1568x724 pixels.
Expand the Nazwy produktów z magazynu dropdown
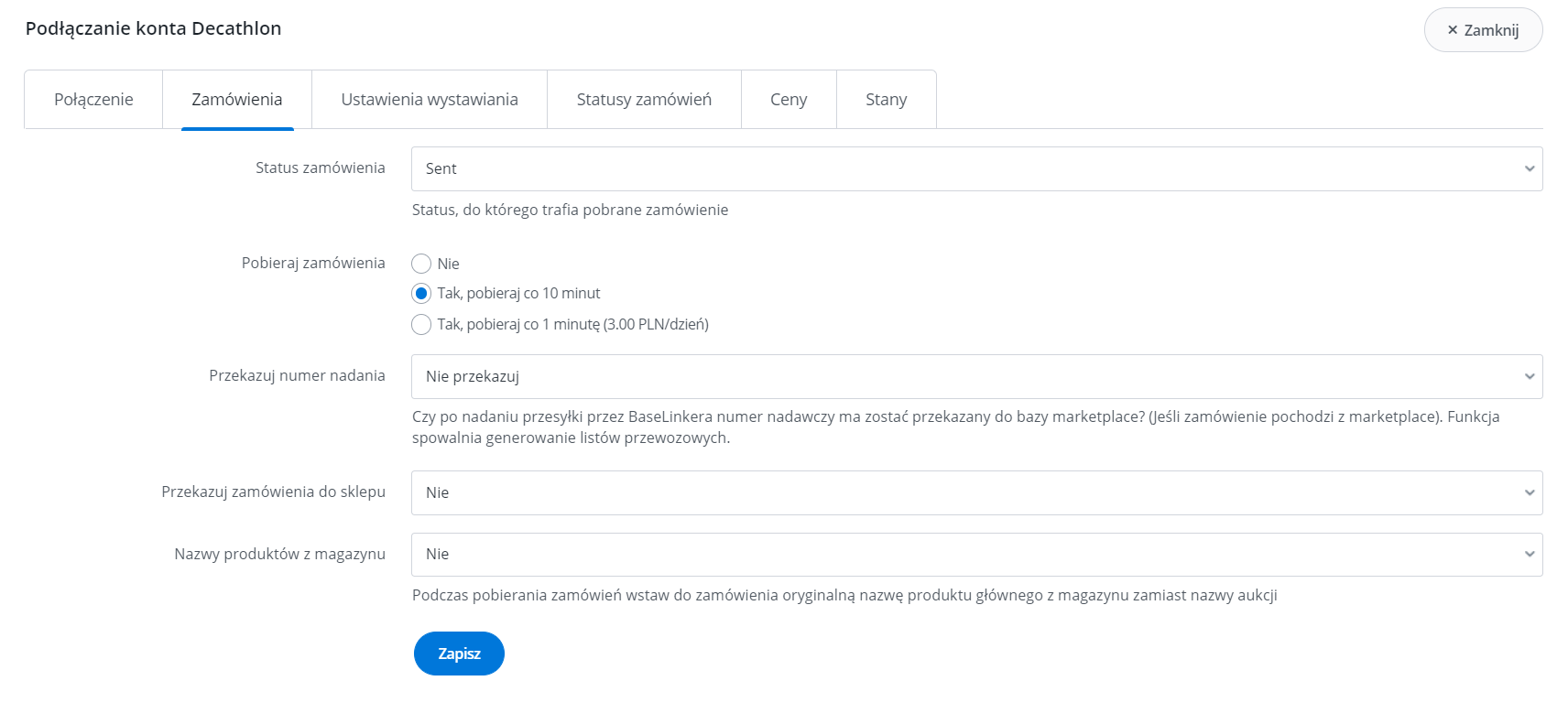click(976, 555)
